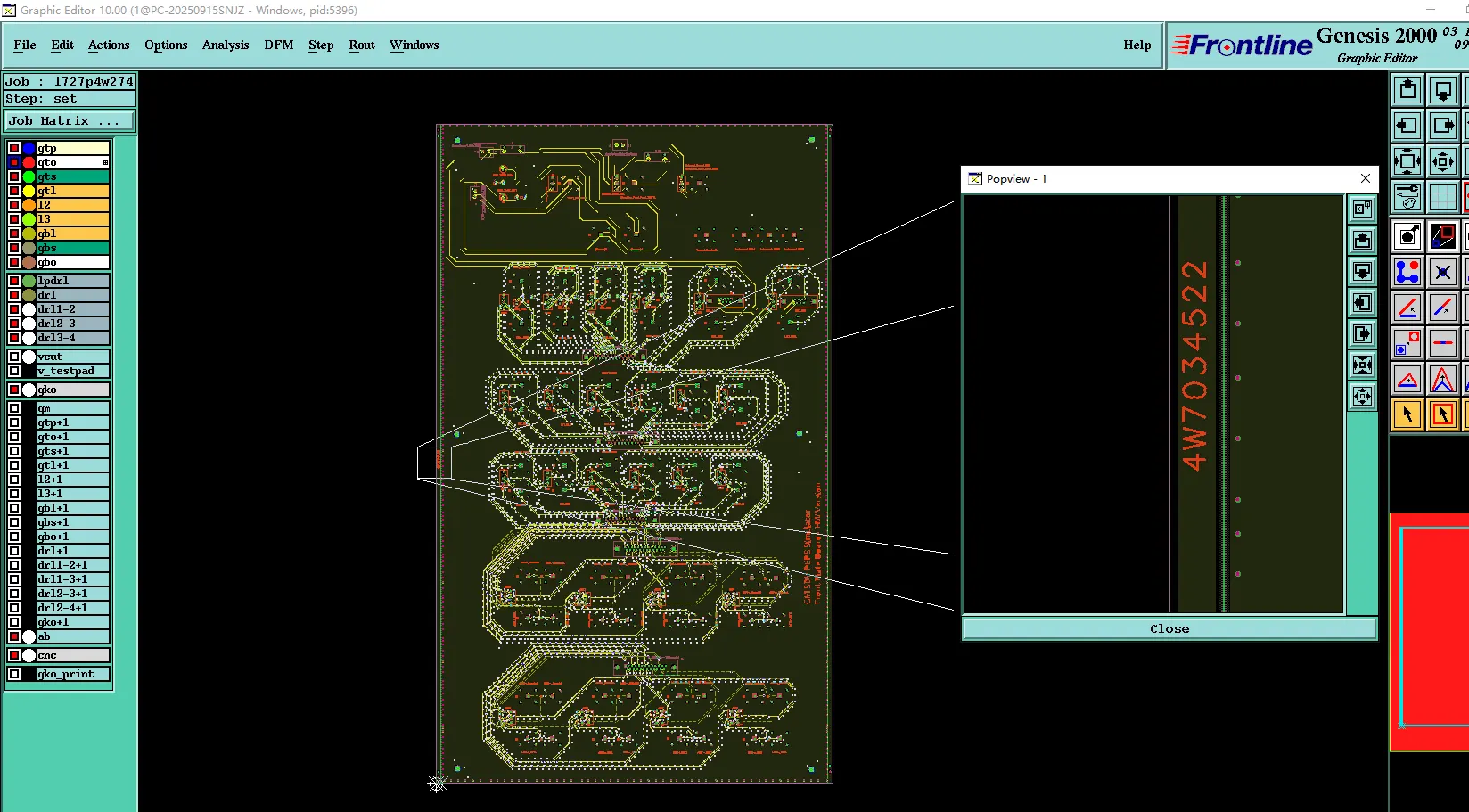The image size is (1469, 812).
Task: Click the black icon with red and blue squares
Action: [1443, 236]
